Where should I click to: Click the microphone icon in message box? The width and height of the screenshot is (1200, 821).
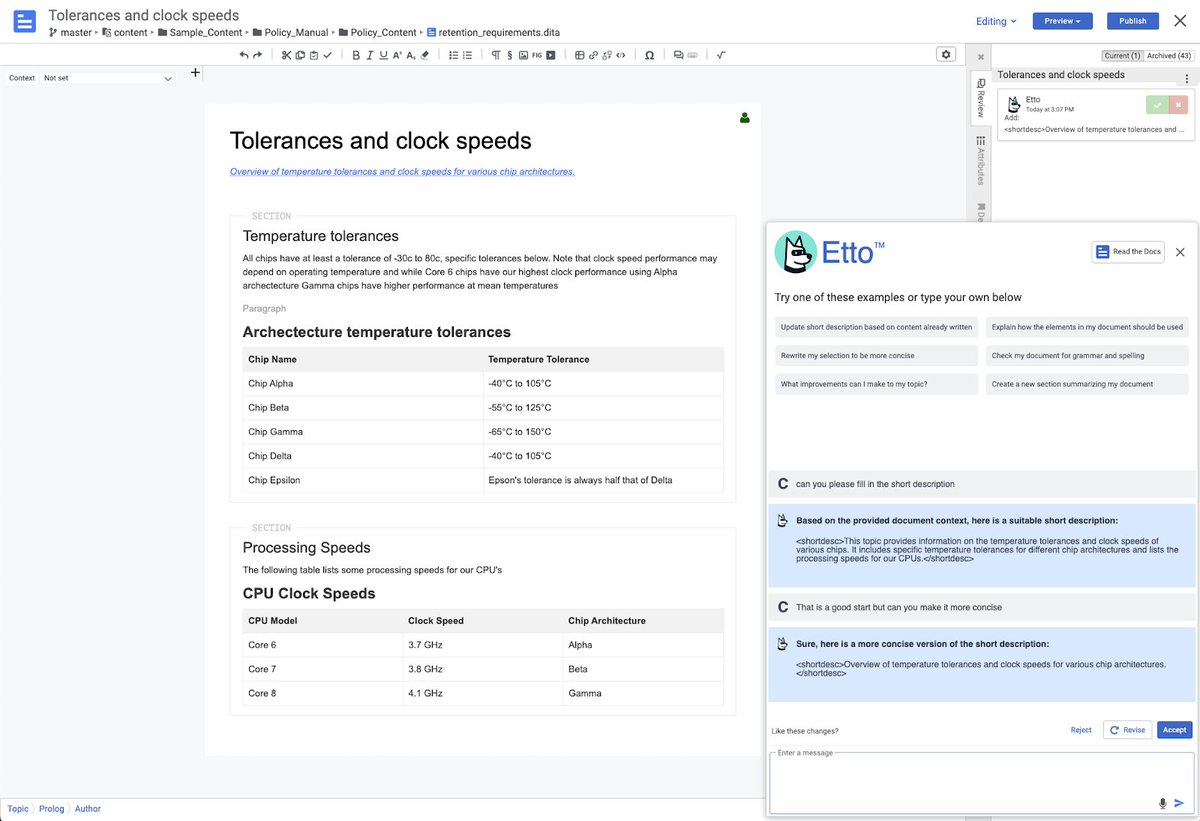pyautogui.click(x=1163, y=802)
